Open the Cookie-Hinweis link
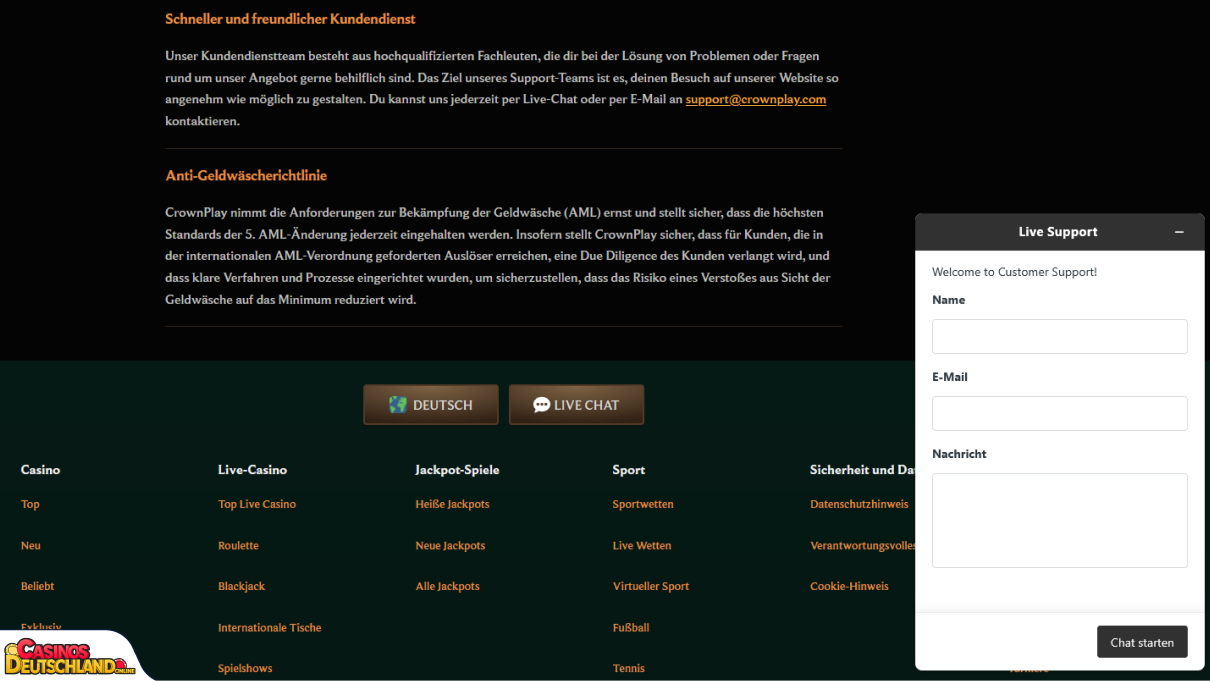 (x=849, y=586)
